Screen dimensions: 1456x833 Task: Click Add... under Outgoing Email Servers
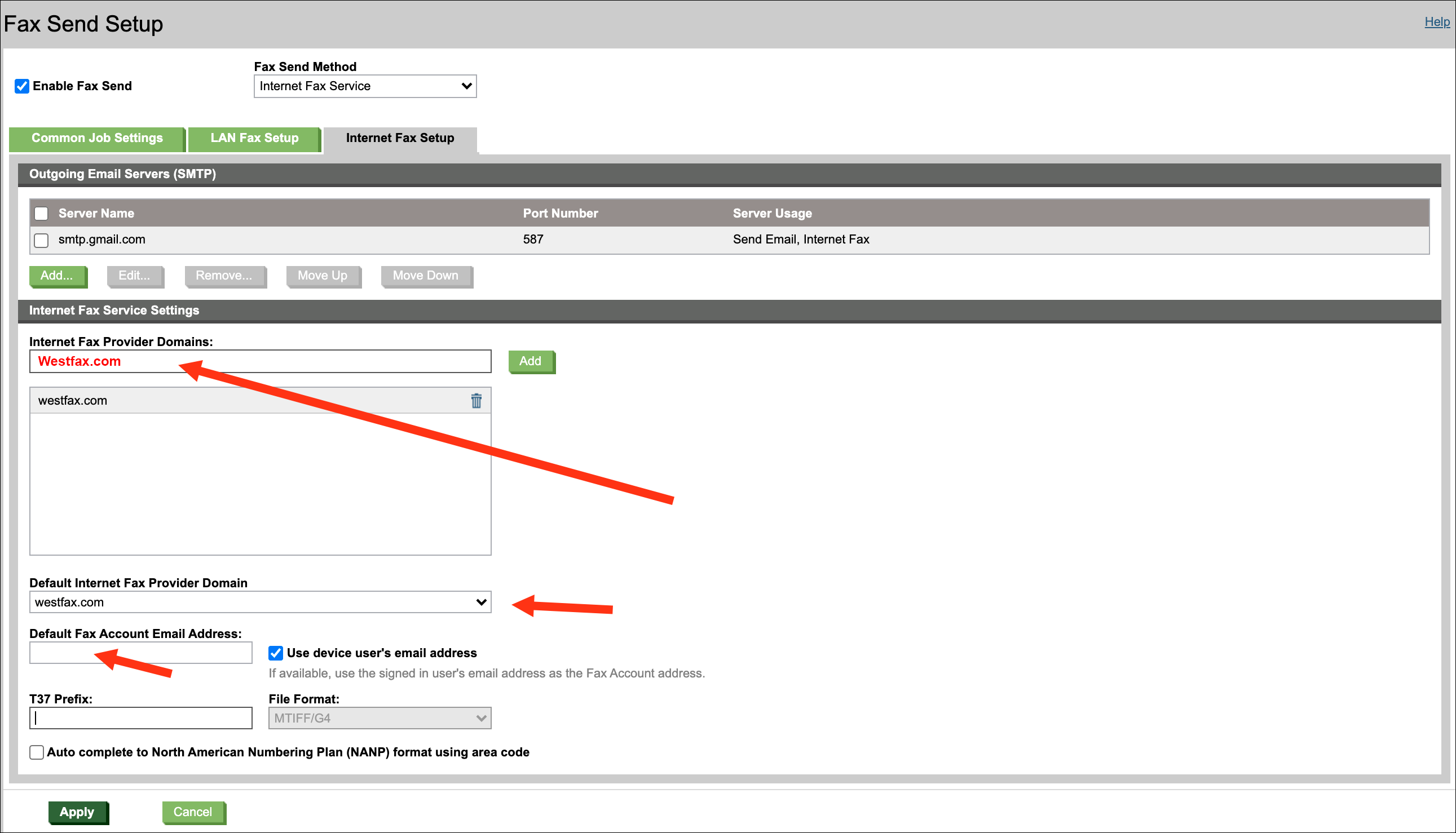coord(57,276)
